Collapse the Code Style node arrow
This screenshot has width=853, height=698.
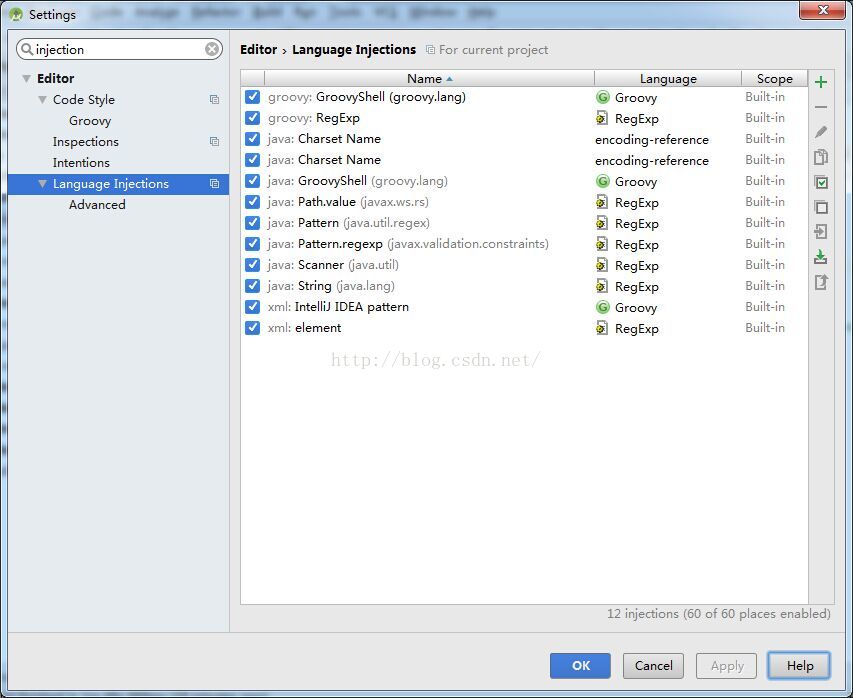(x=42, y=100)
